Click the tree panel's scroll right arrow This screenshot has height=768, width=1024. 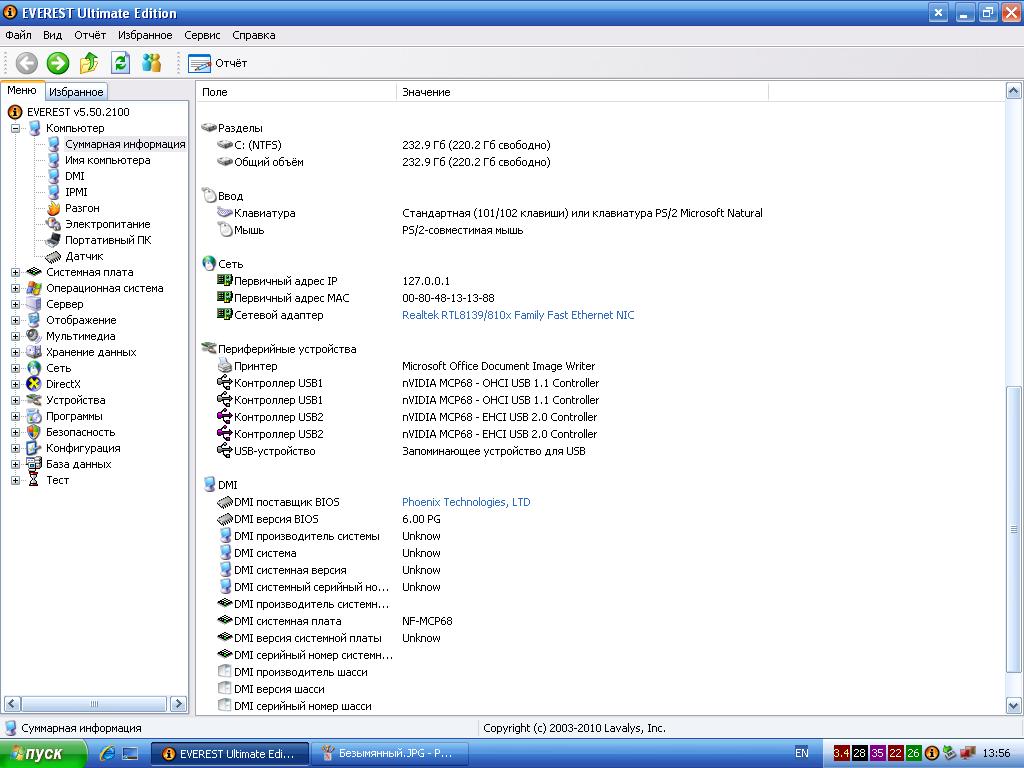pos(178,704)
